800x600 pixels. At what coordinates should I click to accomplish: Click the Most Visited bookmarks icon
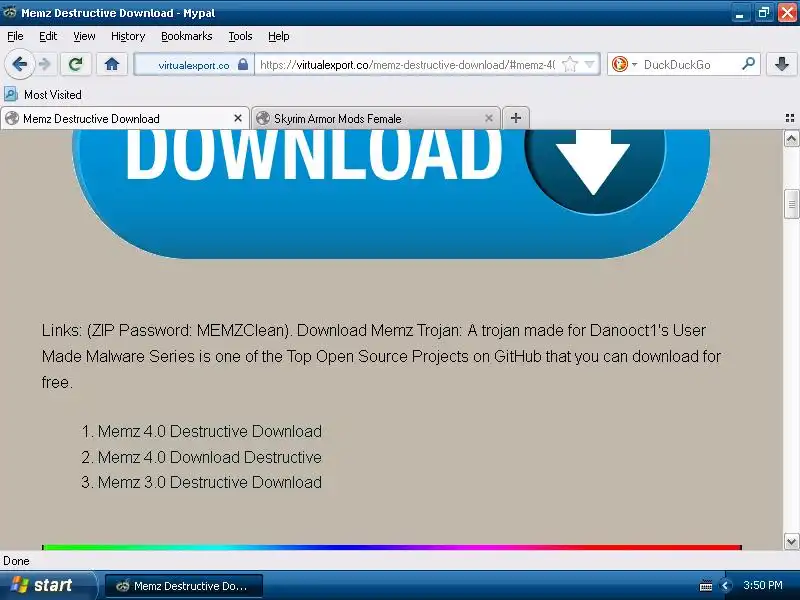click(x=11, y=94)
